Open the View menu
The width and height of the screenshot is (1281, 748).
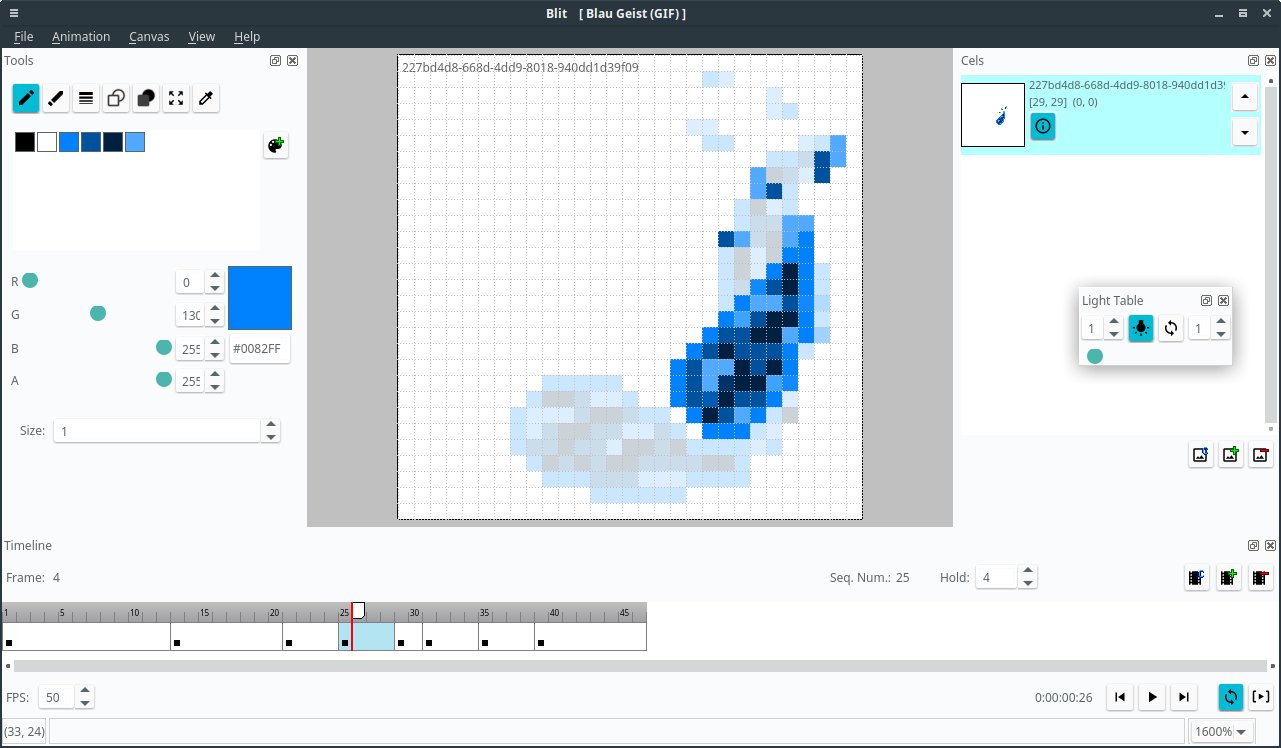coord(202,36)
